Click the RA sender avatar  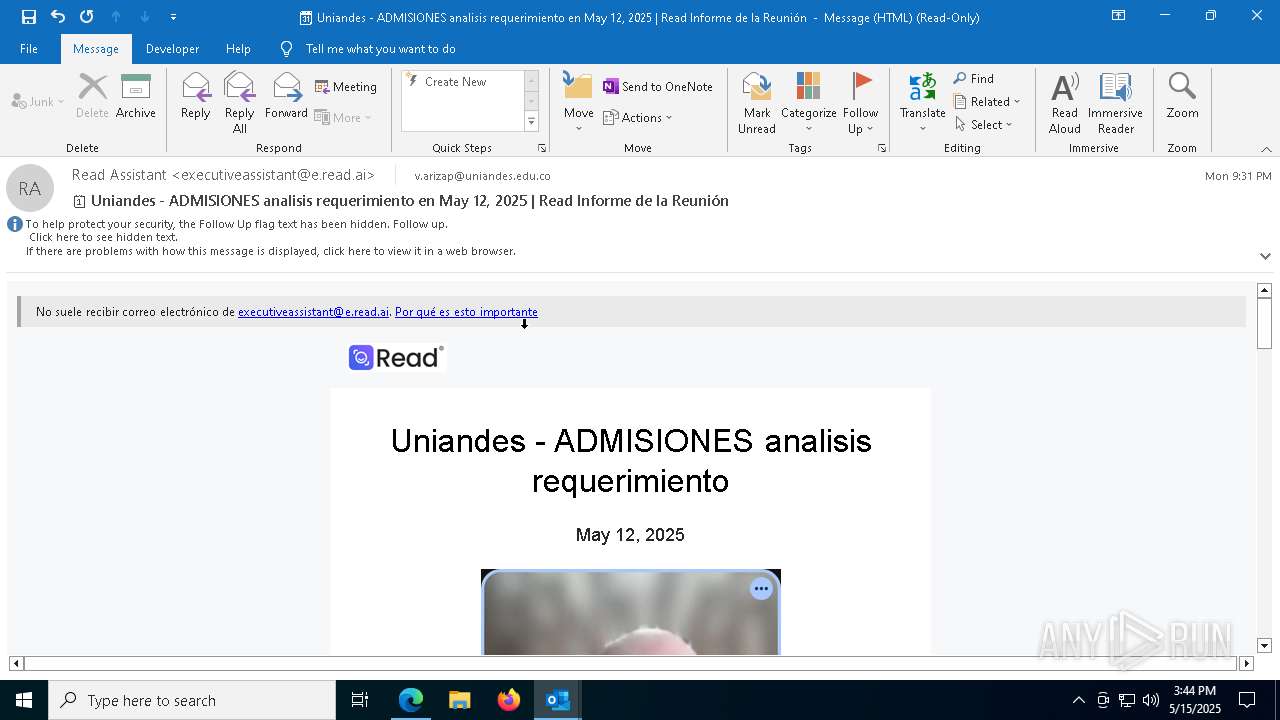(x=30, y=188)
